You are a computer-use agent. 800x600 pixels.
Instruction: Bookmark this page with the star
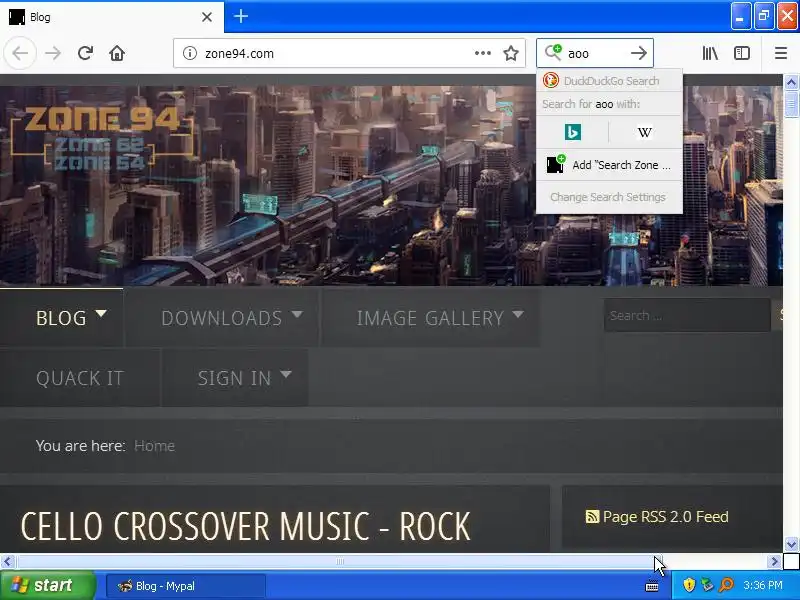click(511, 53)
